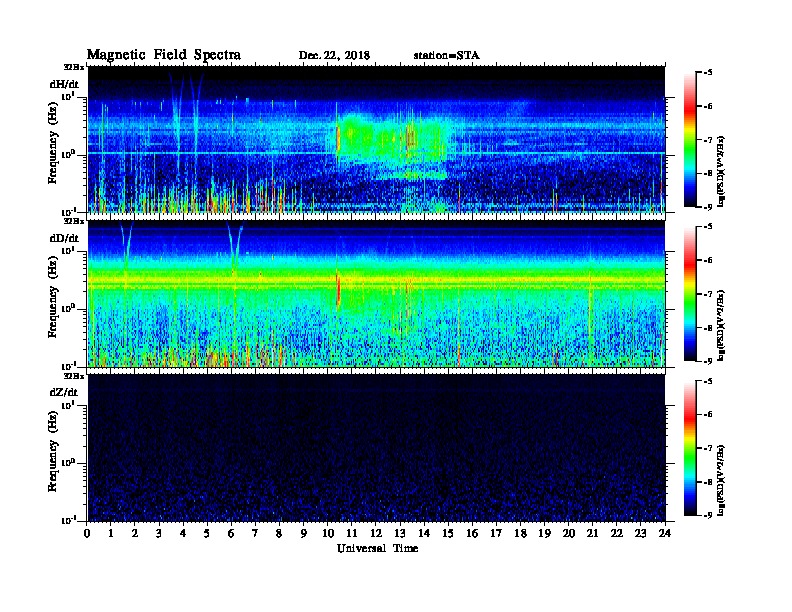Click the -5 value on dH/dt color scale

pos(708,73)
